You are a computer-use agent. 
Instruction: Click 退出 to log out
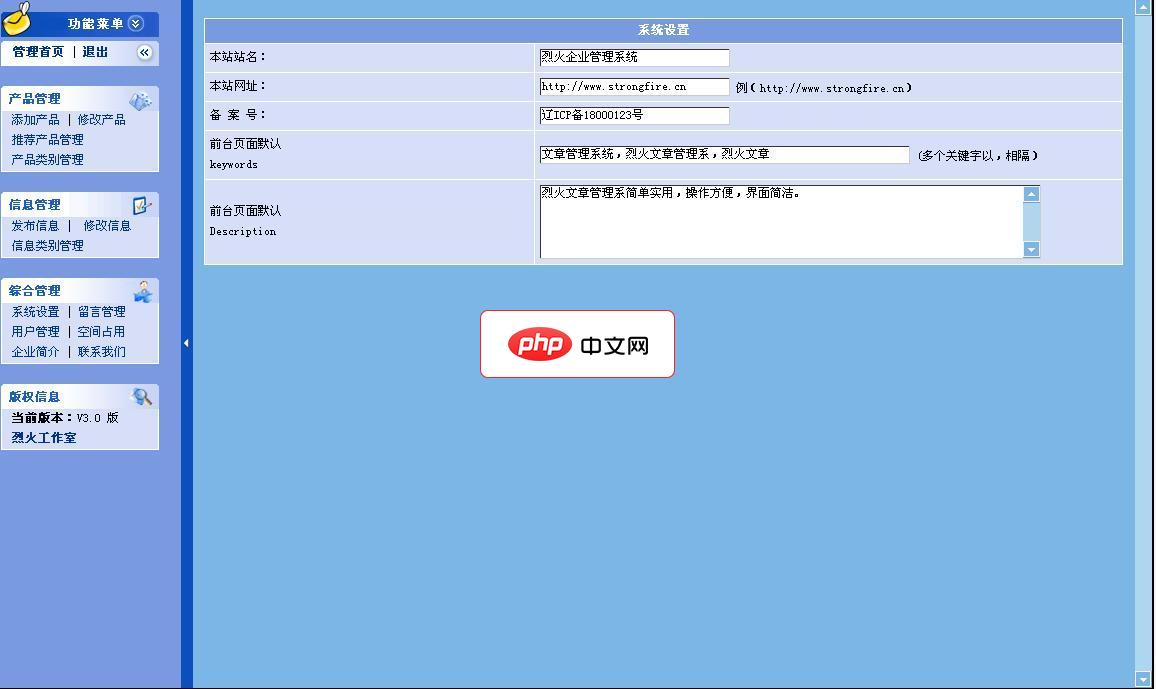tap(95, 52)
